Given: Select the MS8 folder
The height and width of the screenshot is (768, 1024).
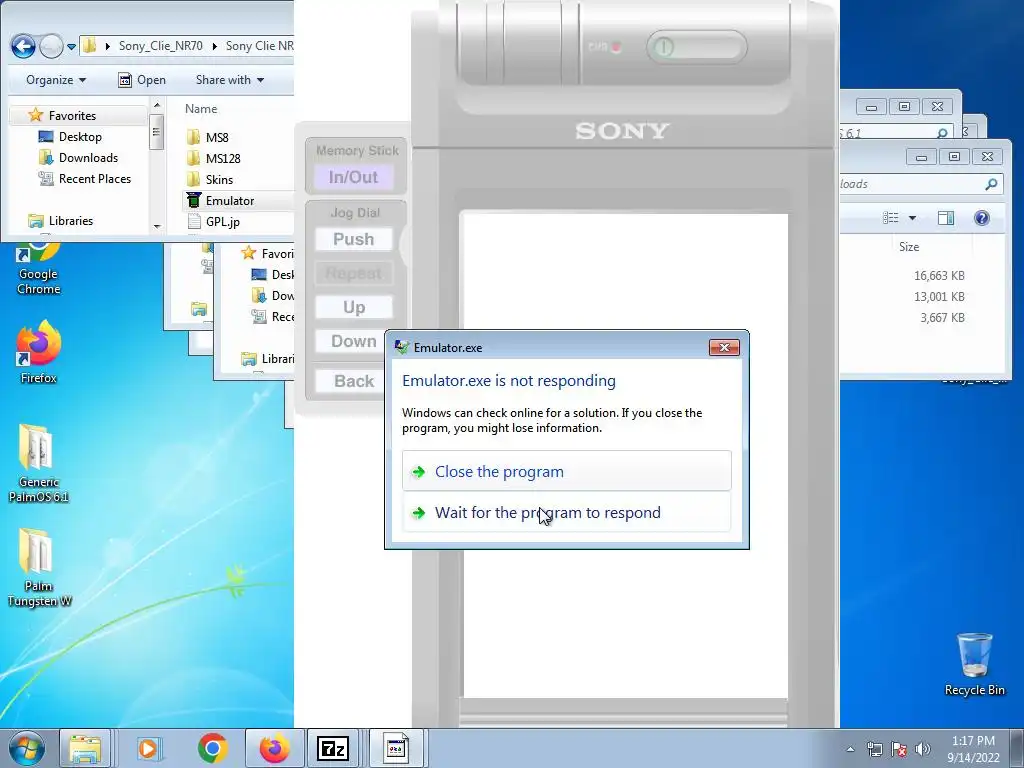Looking at the screenshot, I should 217,137.
